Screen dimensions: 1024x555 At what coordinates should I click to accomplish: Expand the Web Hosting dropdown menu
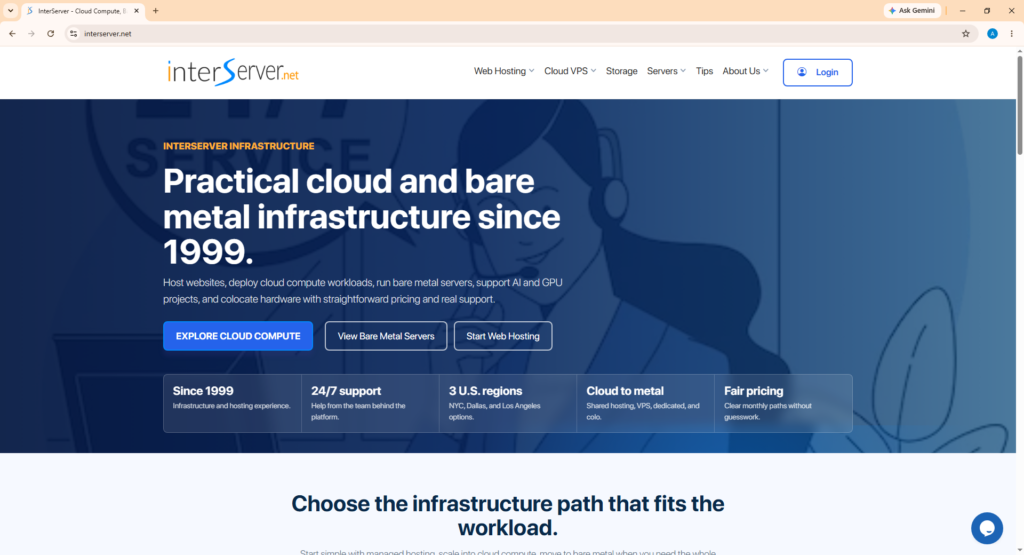point(504,71)
